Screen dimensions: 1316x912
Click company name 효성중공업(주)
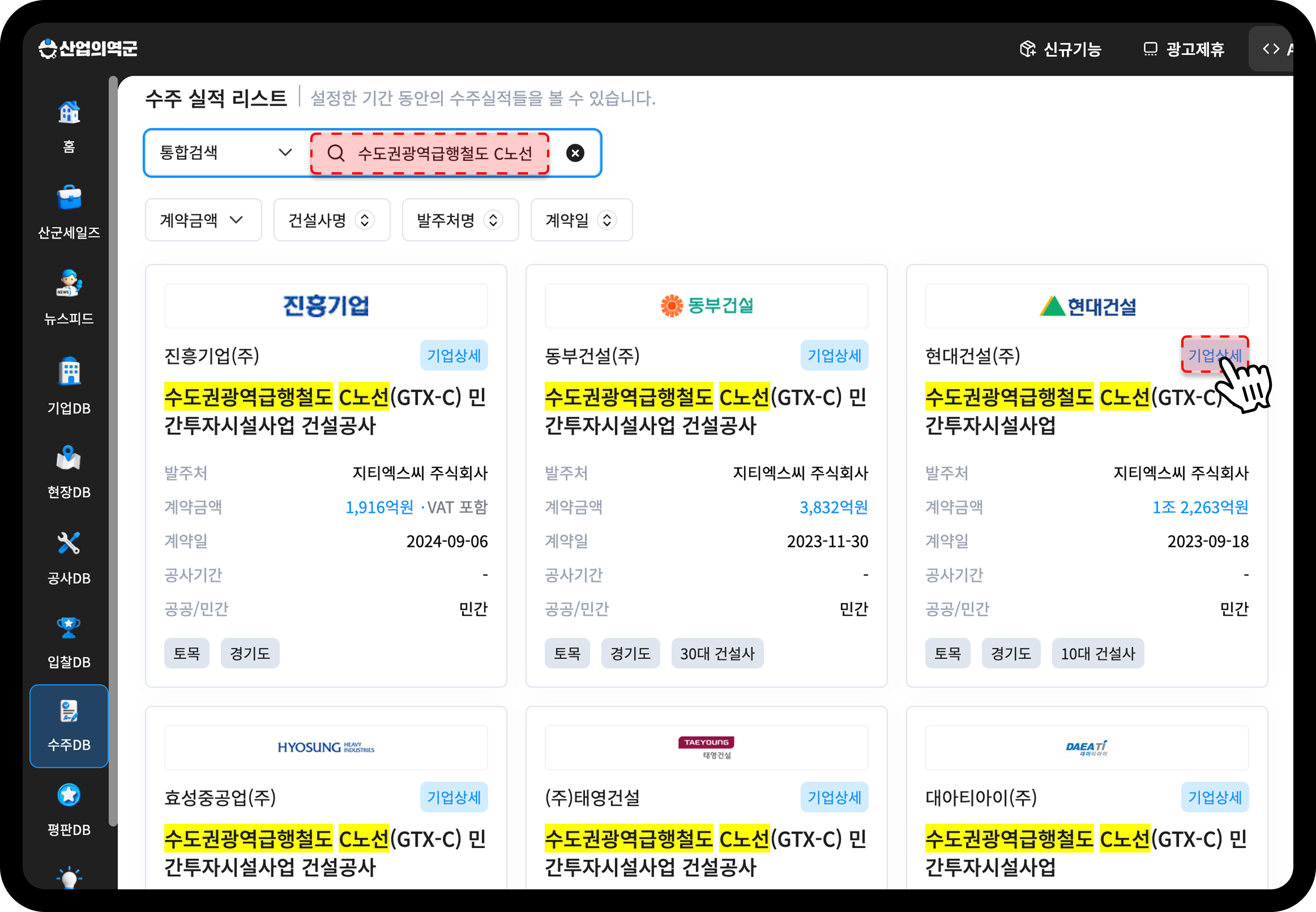220,797
